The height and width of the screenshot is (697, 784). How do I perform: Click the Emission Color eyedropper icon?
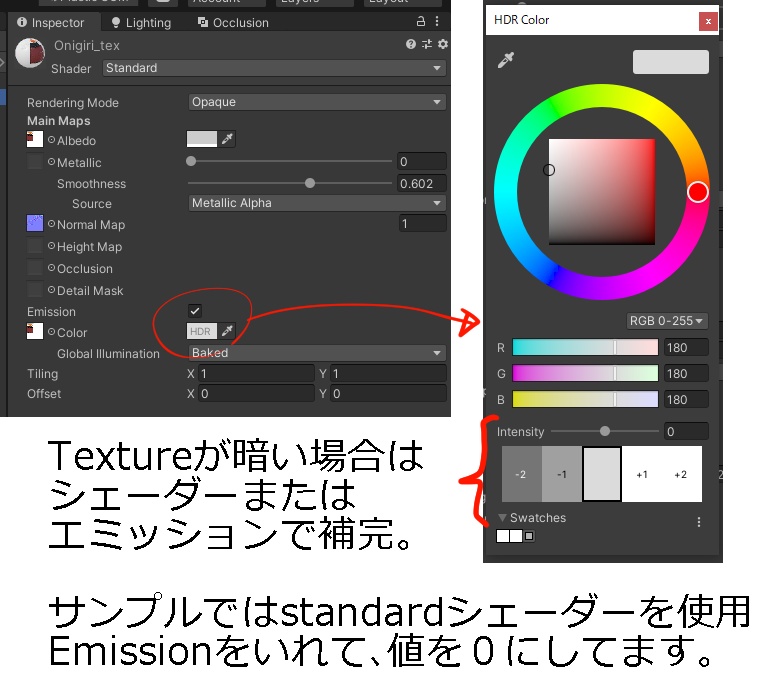click(228, 331)
